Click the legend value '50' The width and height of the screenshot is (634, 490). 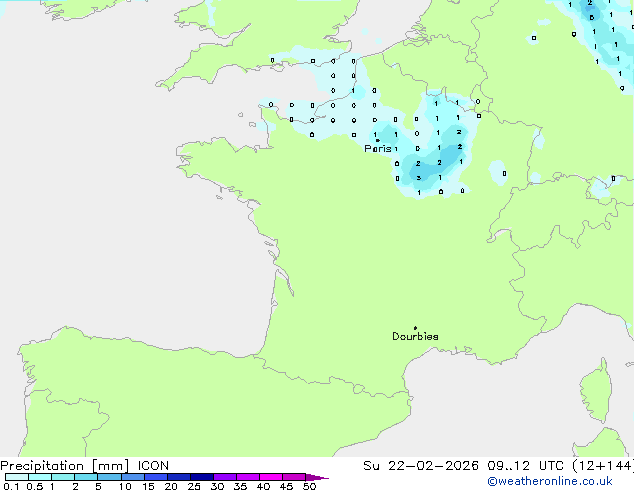309,486
